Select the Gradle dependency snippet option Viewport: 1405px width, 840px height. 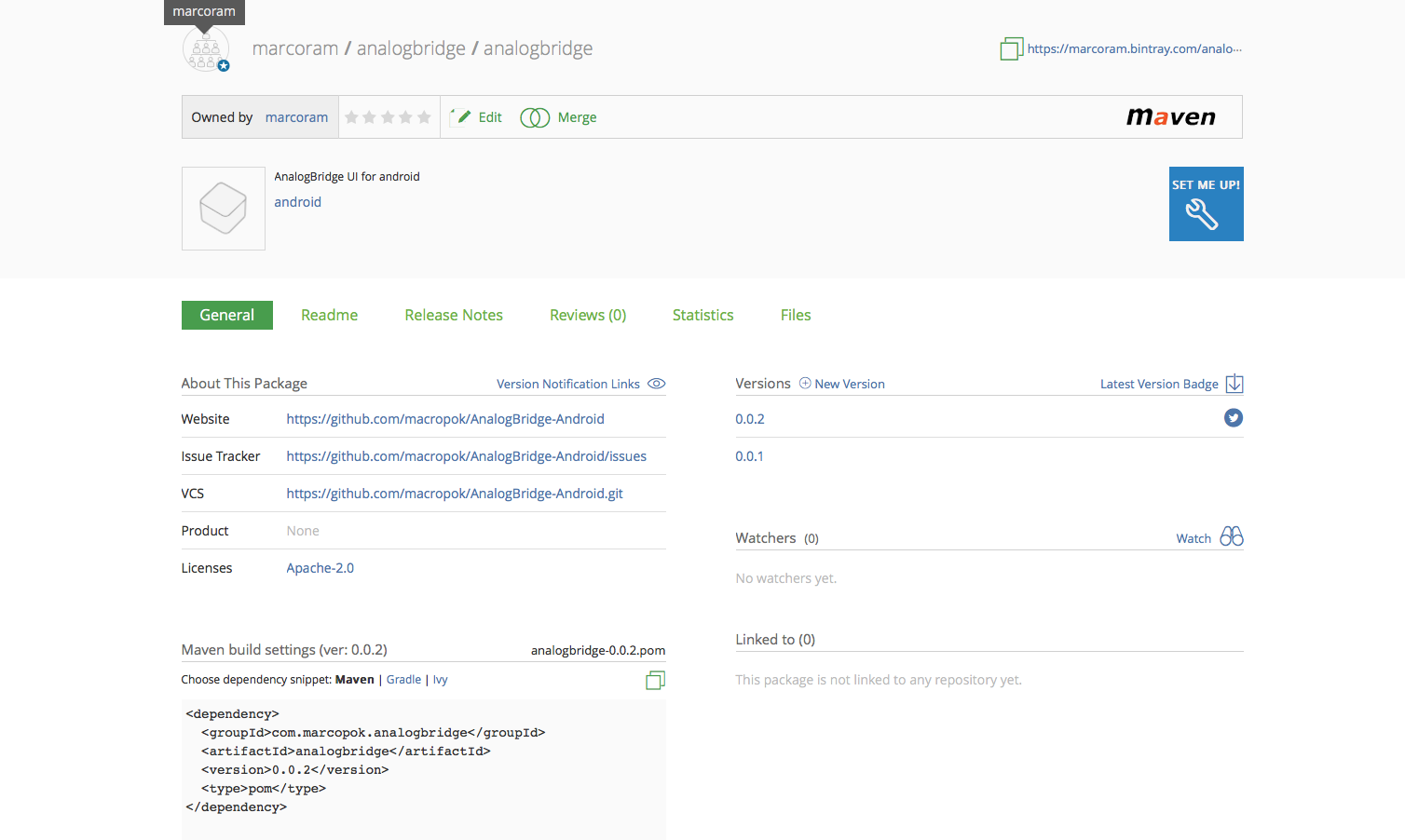(x=403, y=680)
